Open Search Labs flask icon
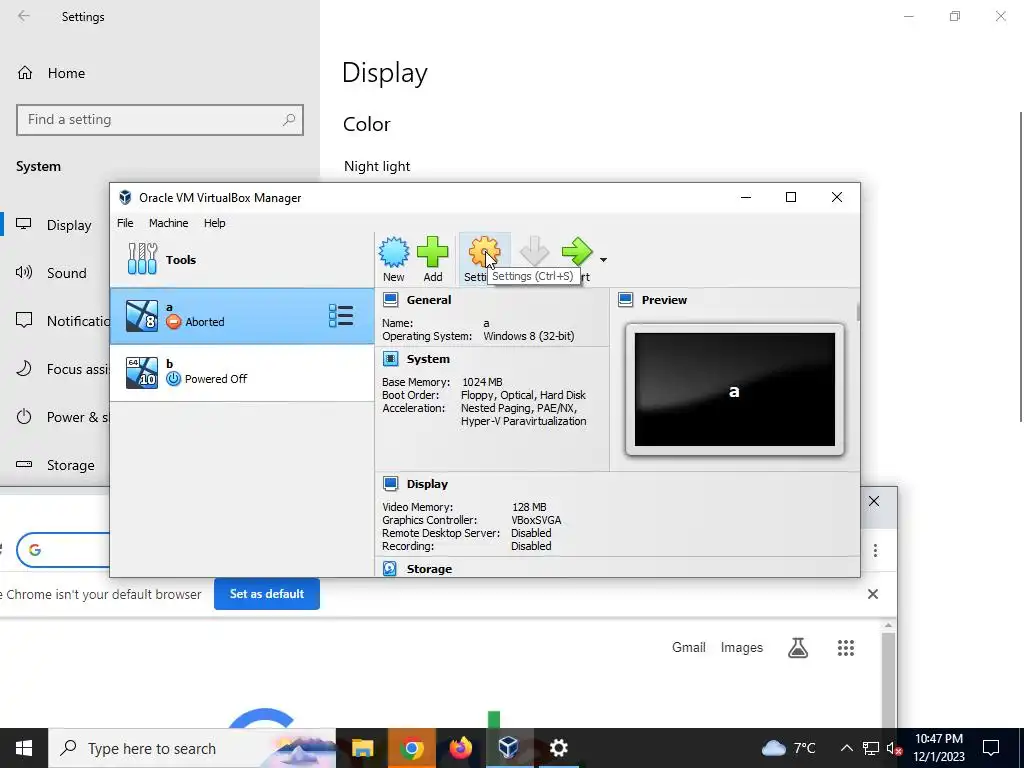Image resolution: width=1024 pixels, height=768 pixels. [798, 648]
